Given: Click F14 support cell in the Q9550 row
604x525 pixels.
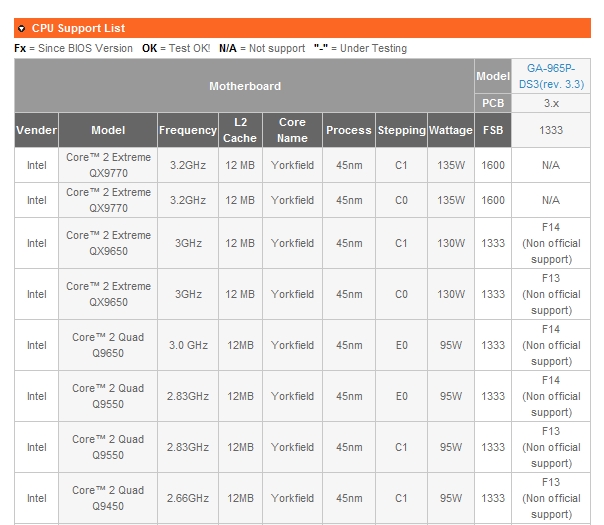Looking at the screenshot, I should tap(551, 396).
